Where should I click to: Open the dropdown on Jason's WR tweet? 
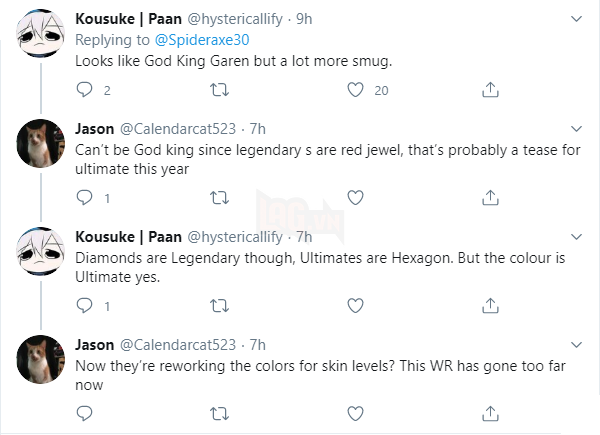tap(576, 344)
